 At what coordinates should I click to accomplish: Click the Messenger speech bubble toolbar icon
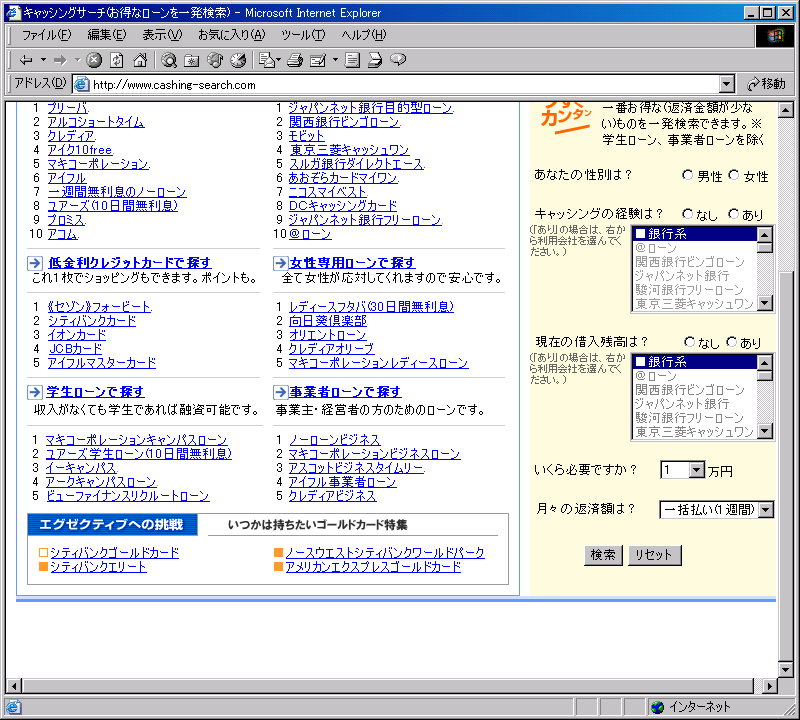(398, 60)
